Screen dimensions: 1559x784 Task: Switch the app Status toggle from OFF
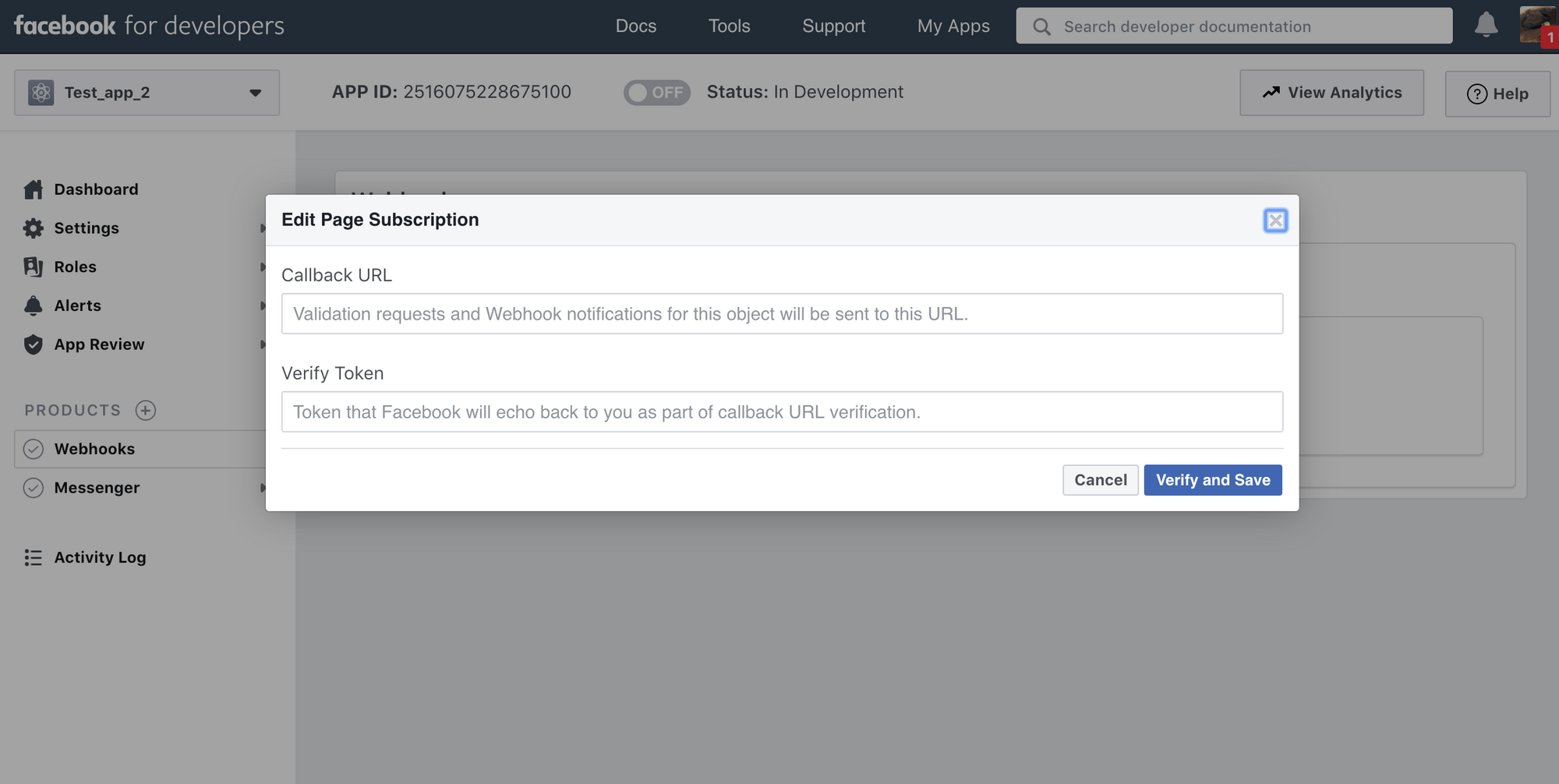(x=656, y=92)
